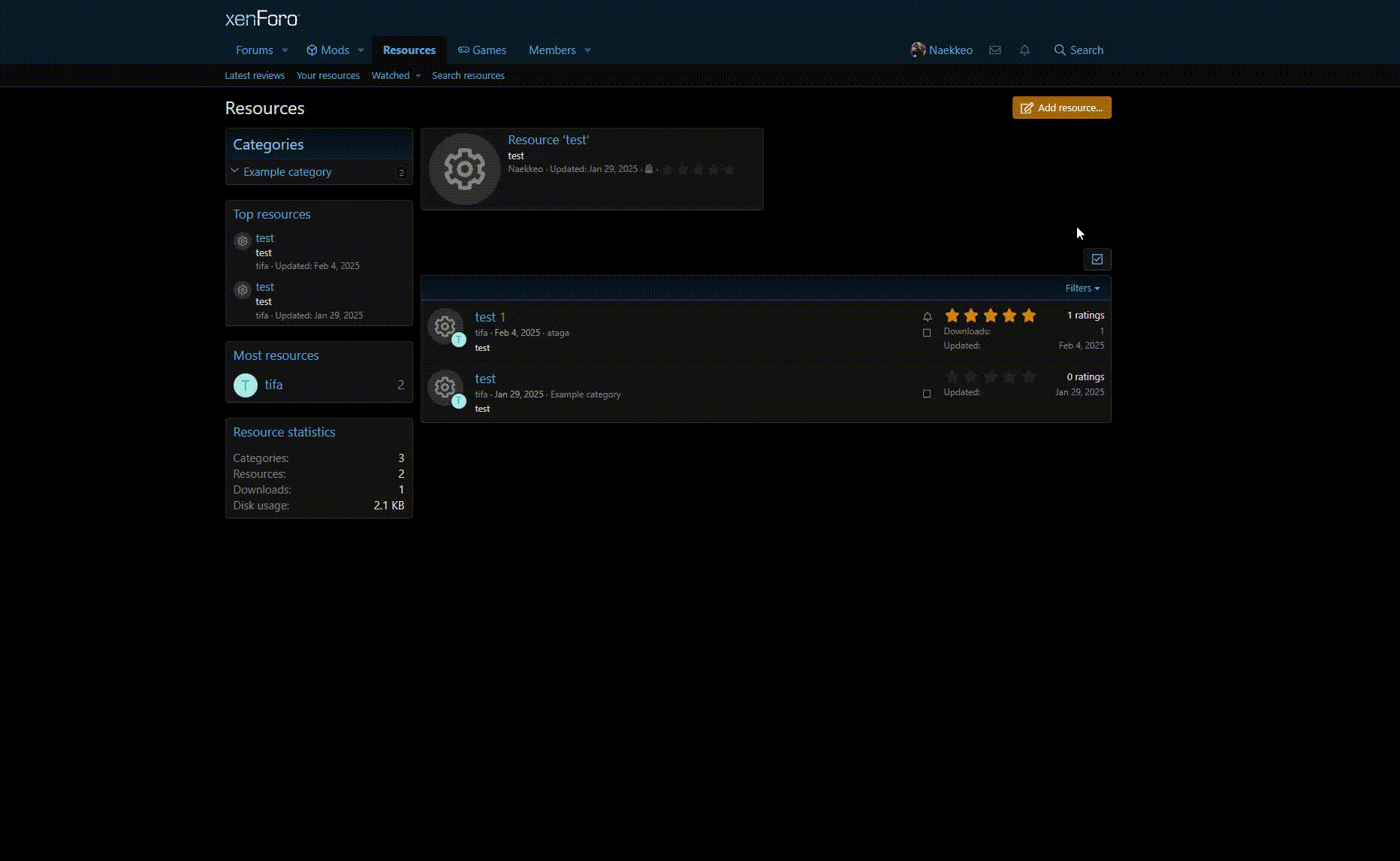Check the checkbox on the 'test' resource
1400x861 pixels.
coord(928,393)
